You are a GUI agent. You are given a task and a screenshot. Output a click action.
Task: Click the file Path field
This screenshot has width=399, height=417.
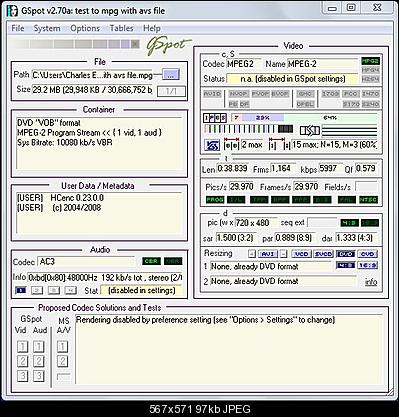[92, 75]
